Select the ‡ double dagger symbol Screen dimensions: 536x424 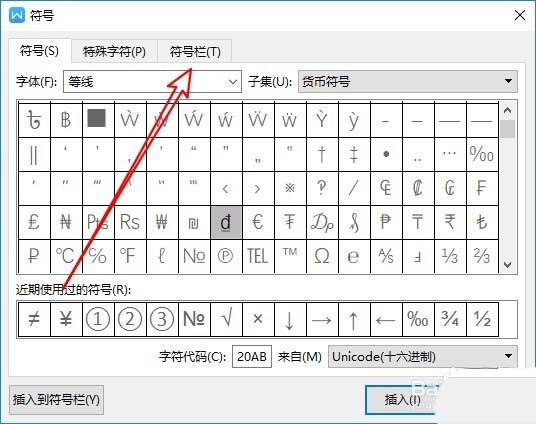point(354,155)
